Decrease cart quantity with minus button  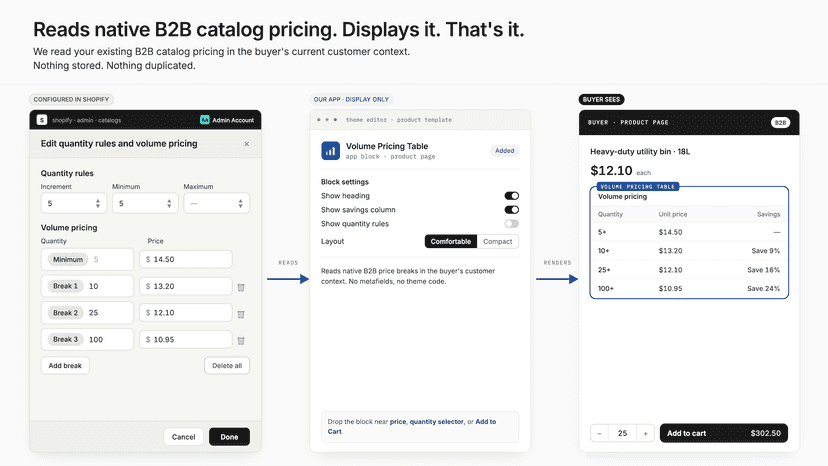(x=599, y=433)
